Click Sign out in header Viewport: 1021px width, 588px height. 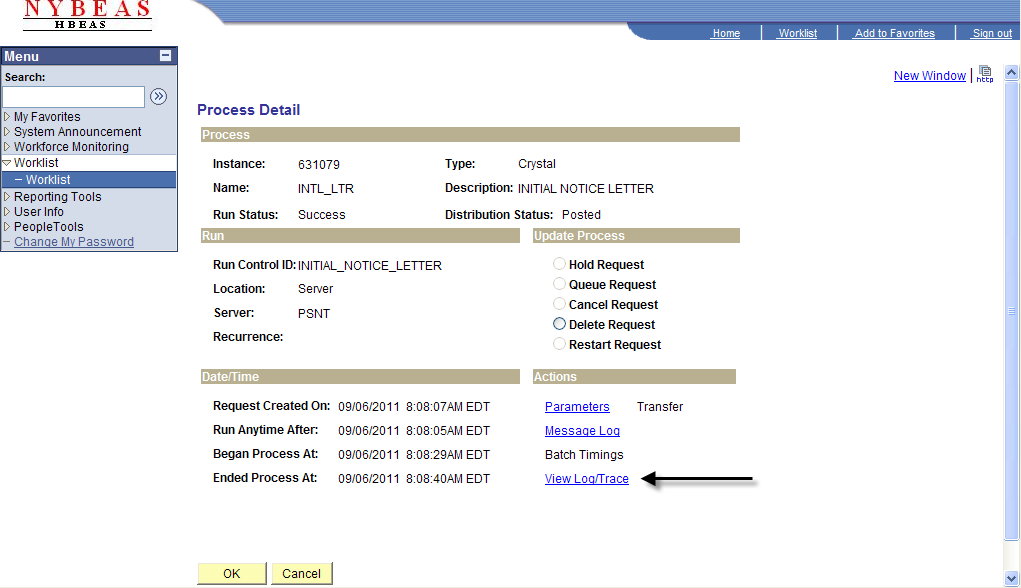992,33
